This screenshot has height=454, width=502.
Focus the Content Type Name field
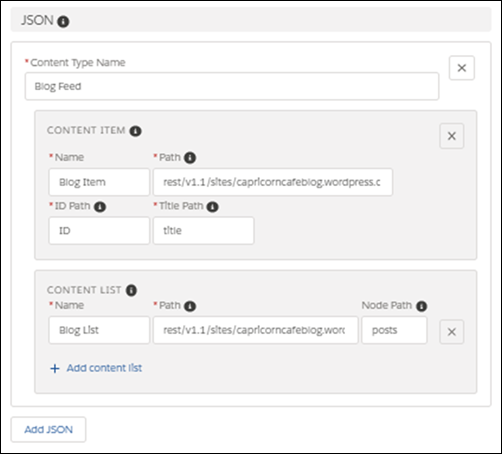(x=232, y=86)
